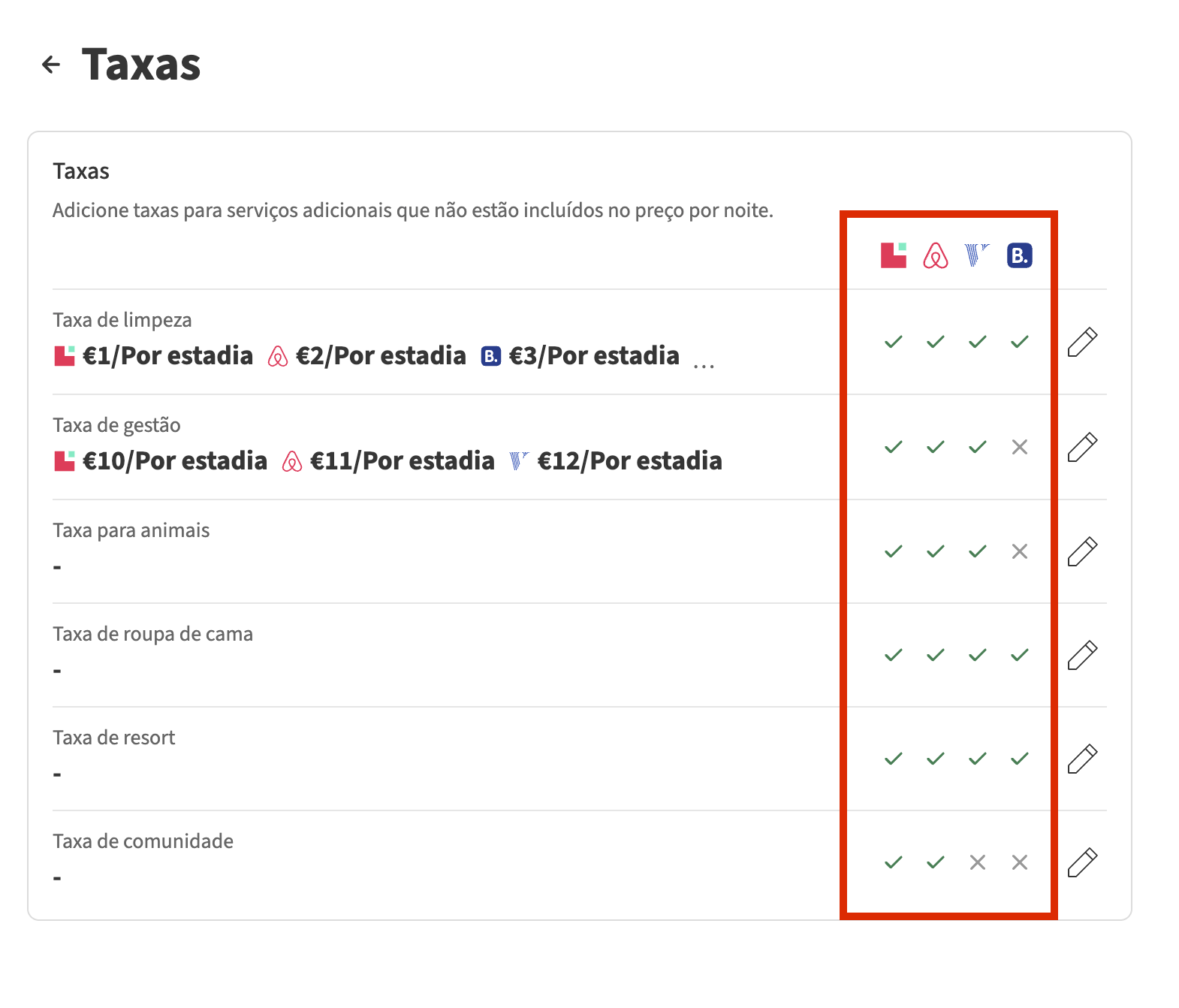Click Vrbo X mark for Taxa de comunidade
The image size is (1179, 1008).
pyautogui.click(x=977, y=863)
